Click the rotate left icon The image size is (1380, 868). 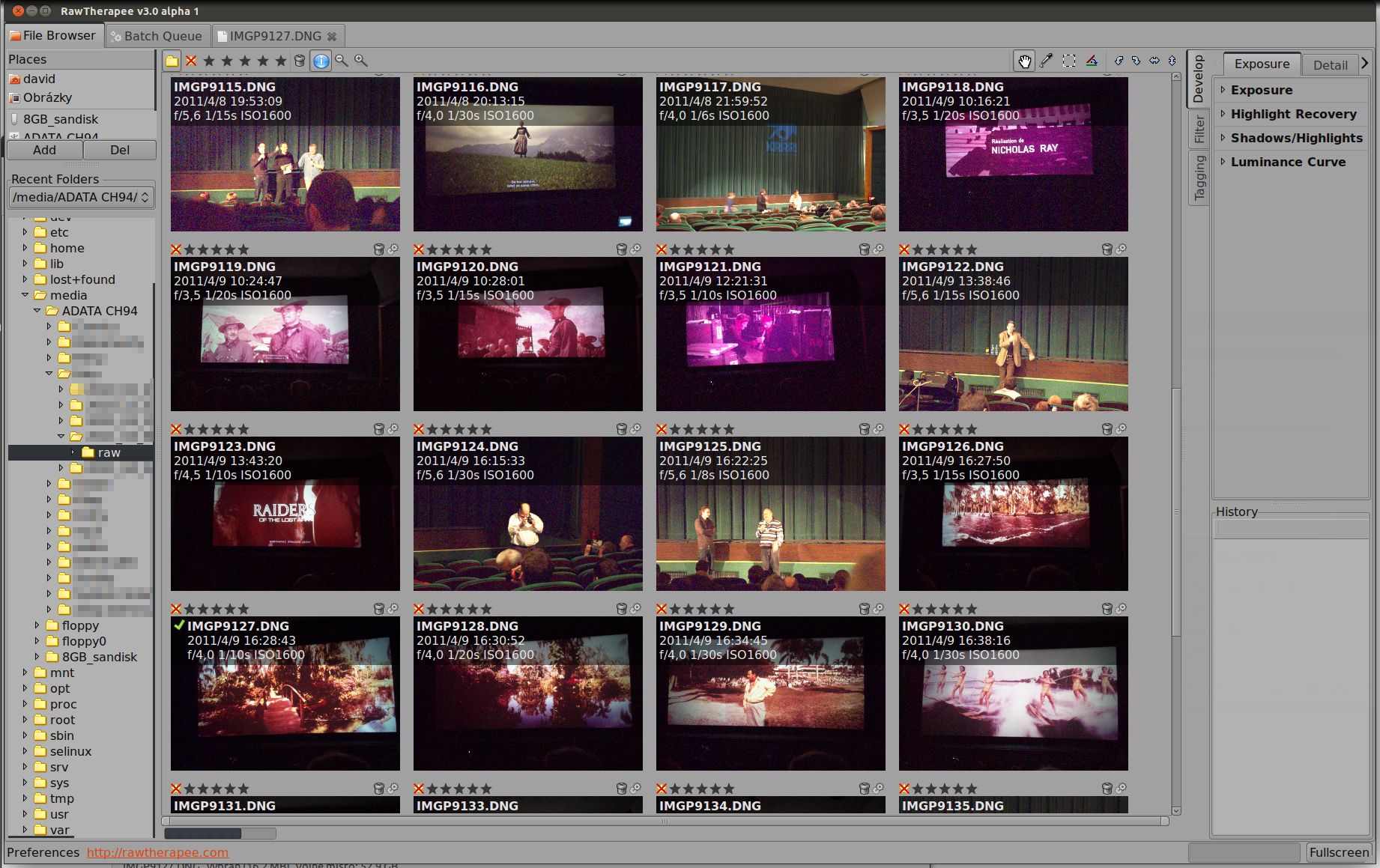(x=1119, y=61)
